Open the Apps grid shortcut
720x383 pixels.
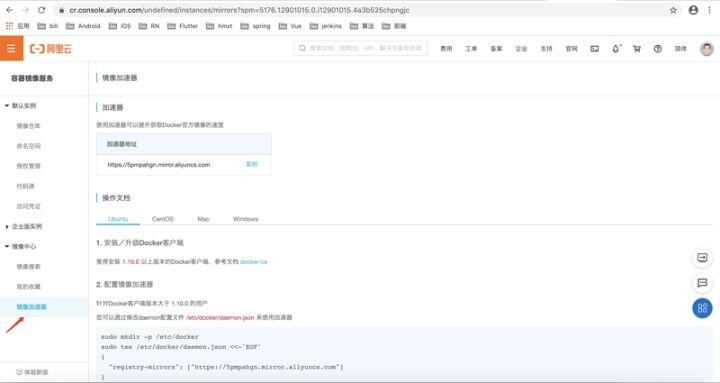click(17, 26)
